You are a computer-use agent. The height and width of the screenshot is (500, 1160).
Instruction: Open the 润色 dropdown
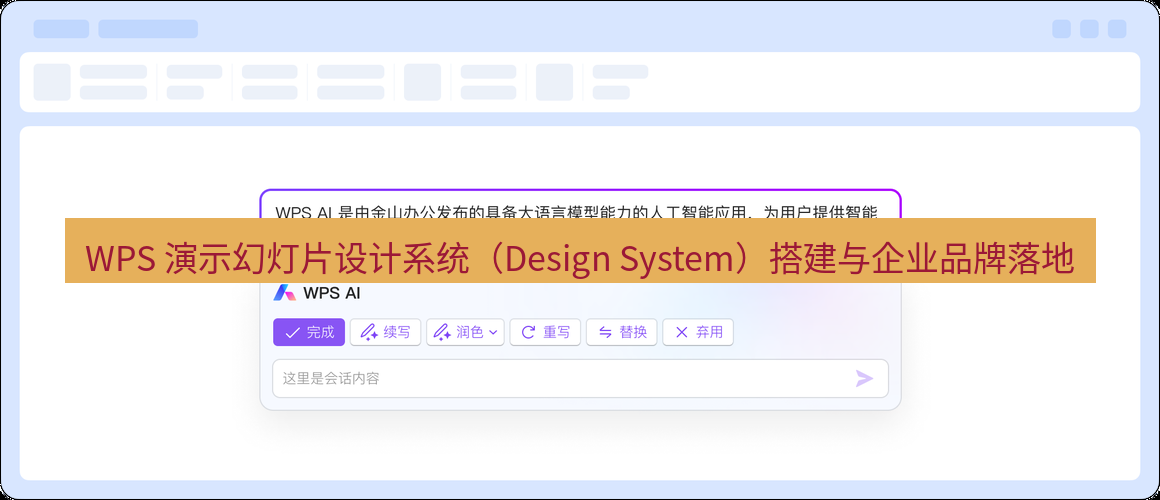pyautogui.click(x=465, y=332)
